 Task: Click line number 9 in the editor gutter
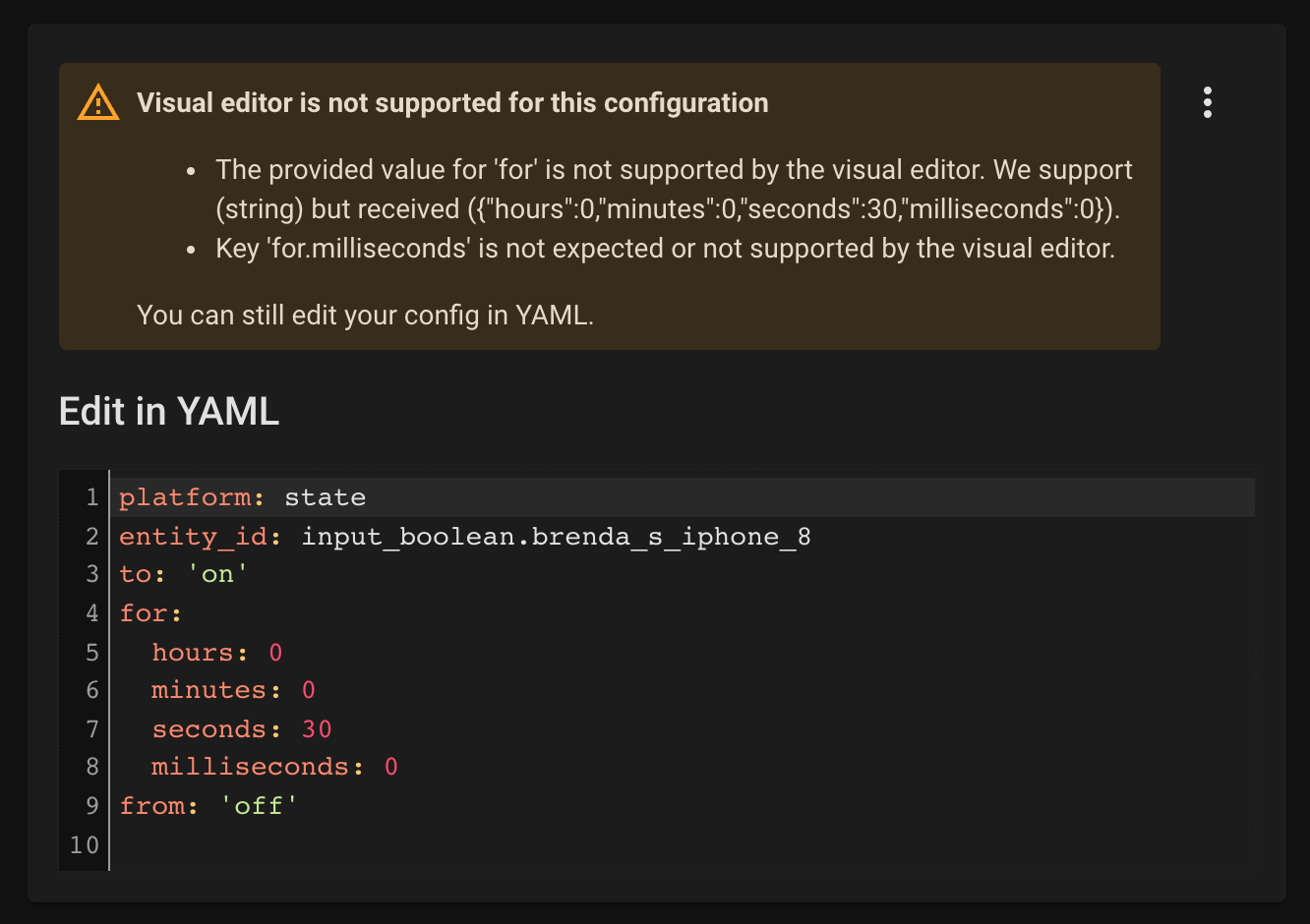pyautogui.click(x=91, y=806)
